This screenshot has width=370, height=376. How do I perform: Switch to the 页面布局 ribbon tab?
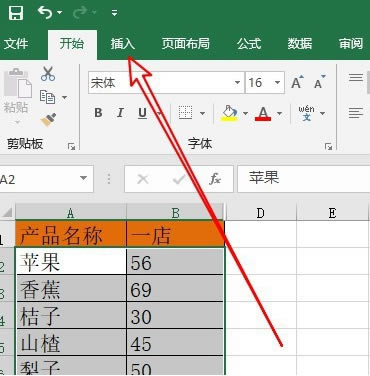186,44
